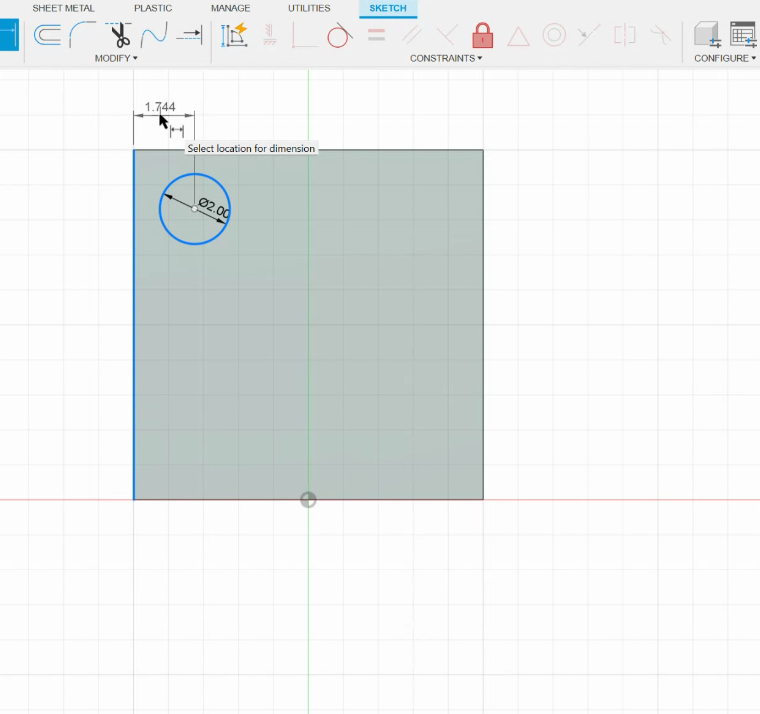Click the Fix/Unfix red lock icon
The width and height of the screenshot is (760, 714).
tap(482, 35)
